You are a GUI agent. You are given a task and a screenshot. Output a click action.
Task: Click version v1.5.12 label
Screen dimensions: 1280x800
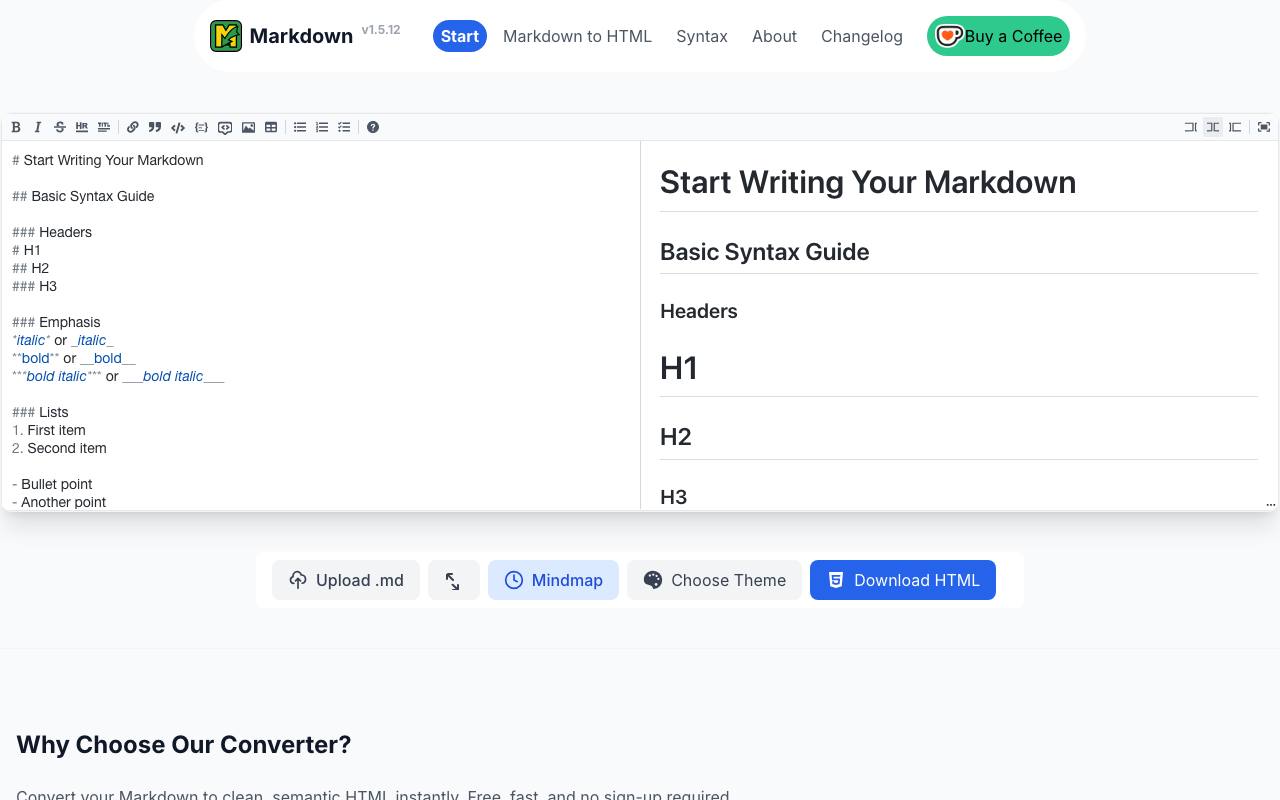click(x=381, y=30)
